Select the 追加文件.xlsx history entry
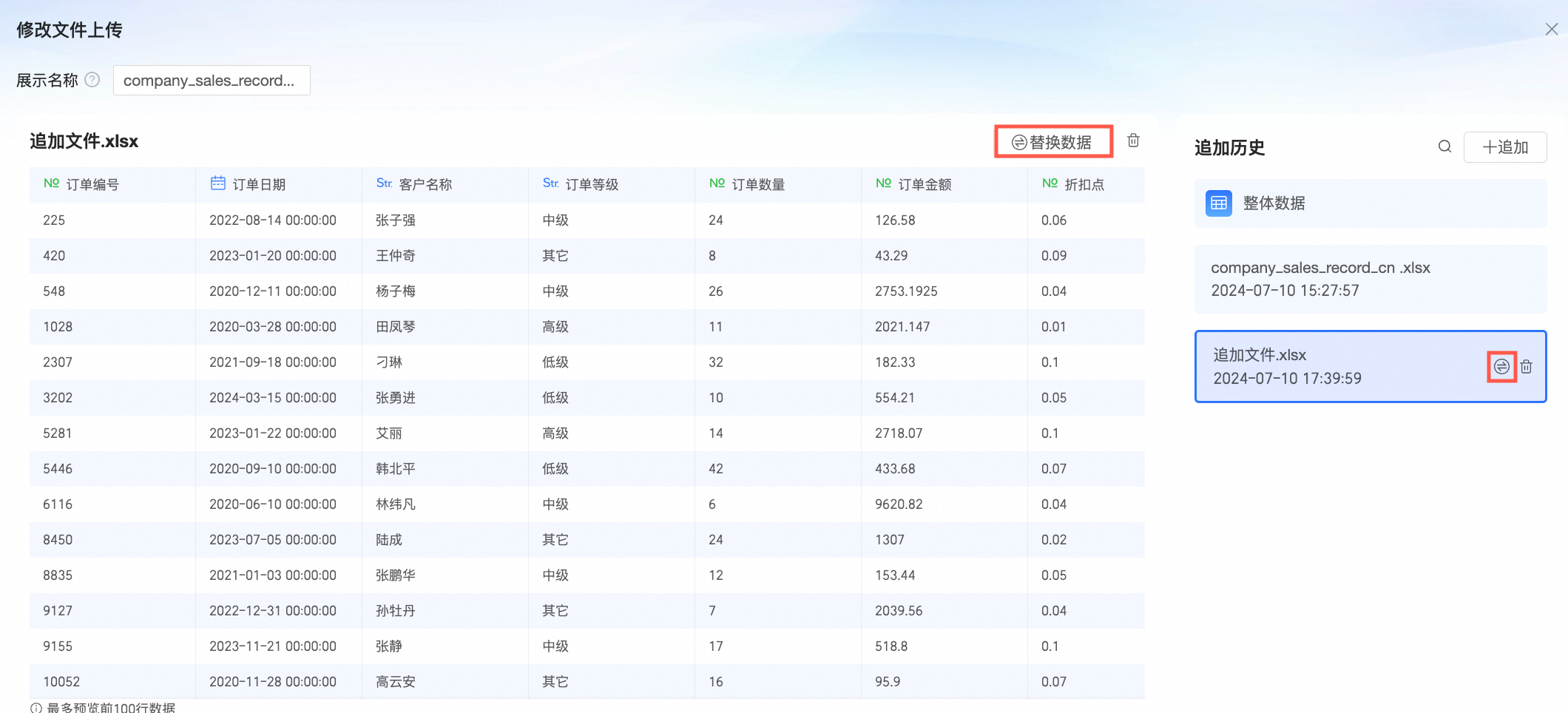The height and width of the screenshot is (713, 1568). [x=1371, y=366]
